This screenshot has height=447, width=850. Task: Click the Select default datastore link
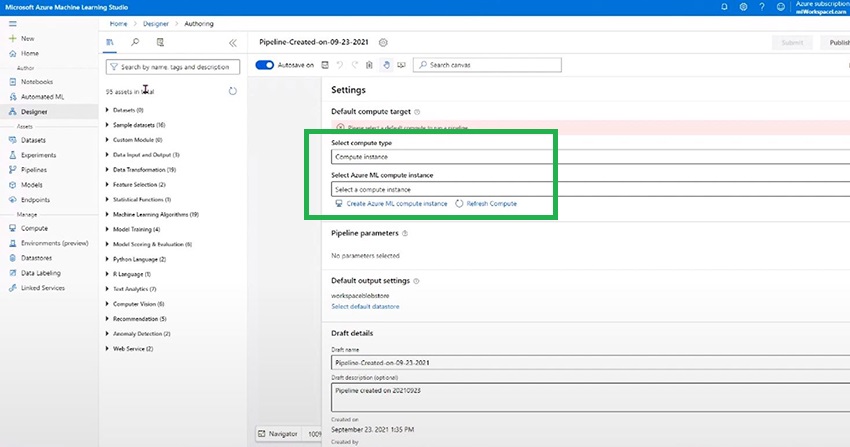365,307
